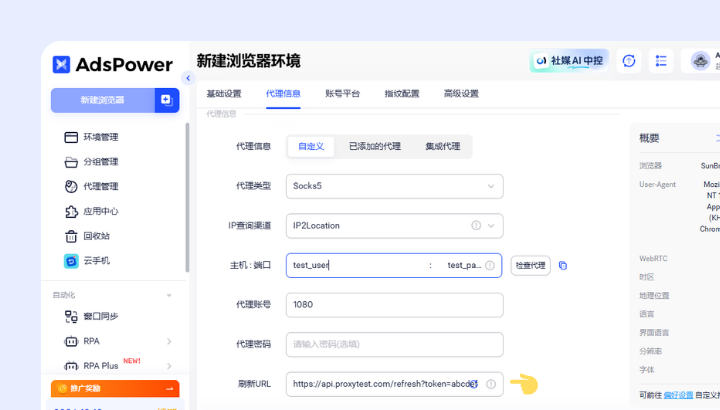Screen dimensions: 720x410
Task: Select the 已添加的代理 option
Action: tap(375, 146)
